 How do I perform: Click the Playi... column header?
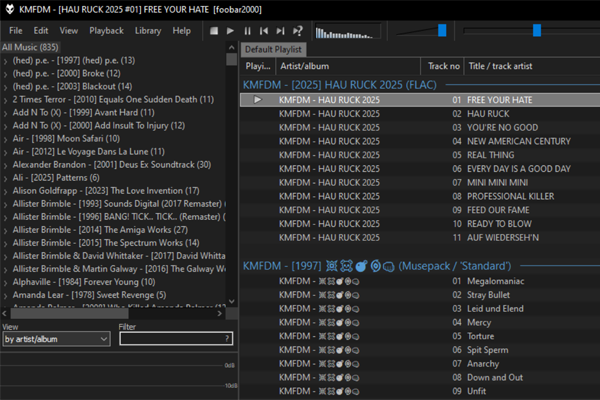258,66
